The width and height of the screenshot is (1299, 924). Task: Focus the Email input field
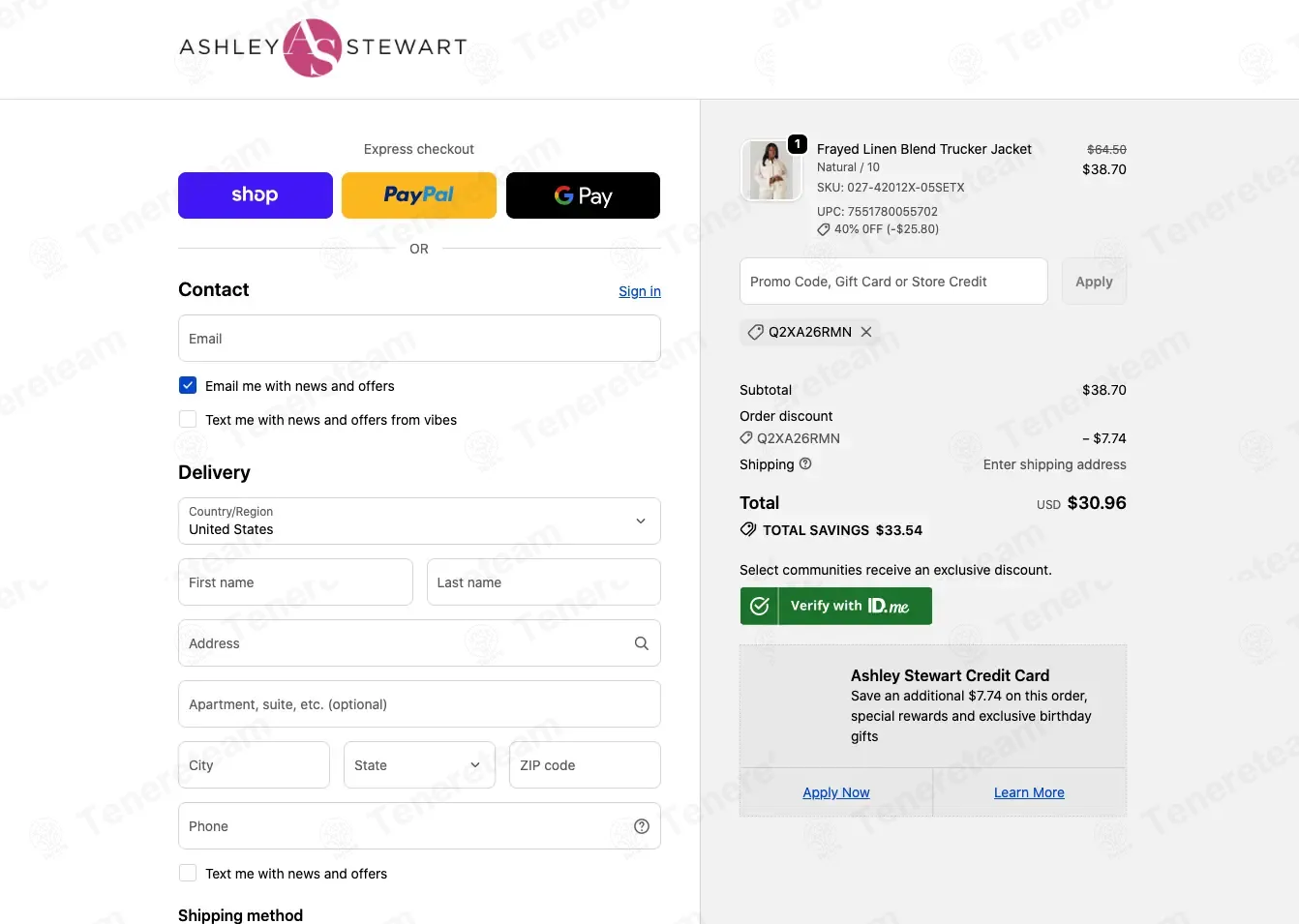click(x=419, y=339)
